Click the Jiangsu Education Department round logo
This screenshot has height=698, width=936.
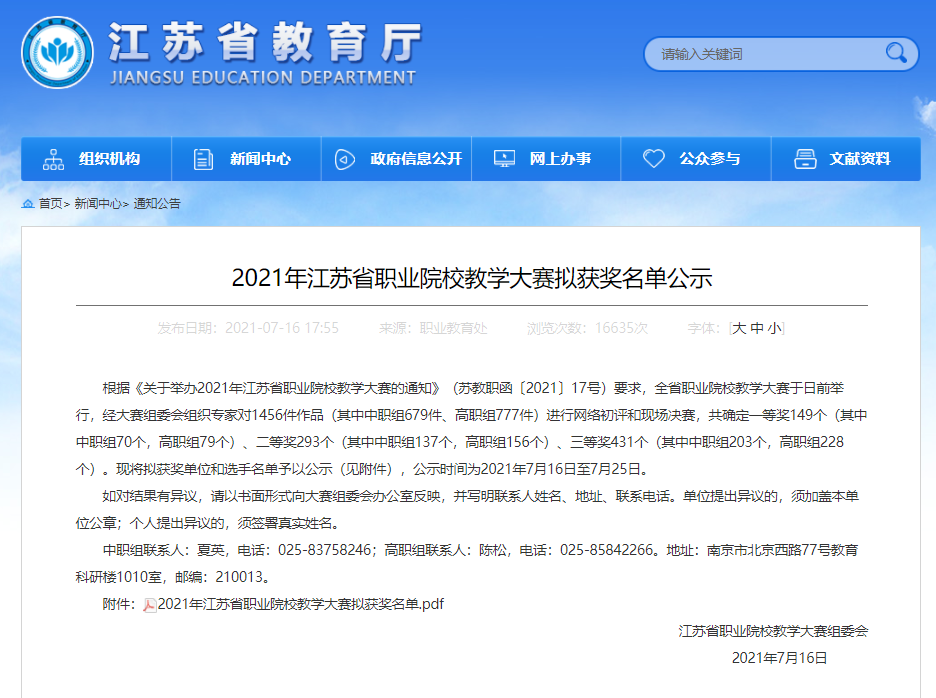(57, 53)
